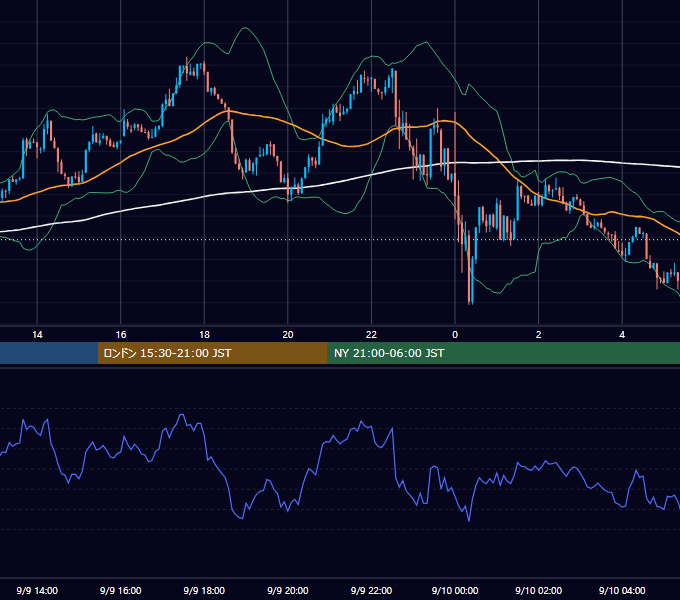680x600 pixels.
Task: Click the ロンドン 15:30-21:00 JST session bar
Action: click(x=212, y=353)
